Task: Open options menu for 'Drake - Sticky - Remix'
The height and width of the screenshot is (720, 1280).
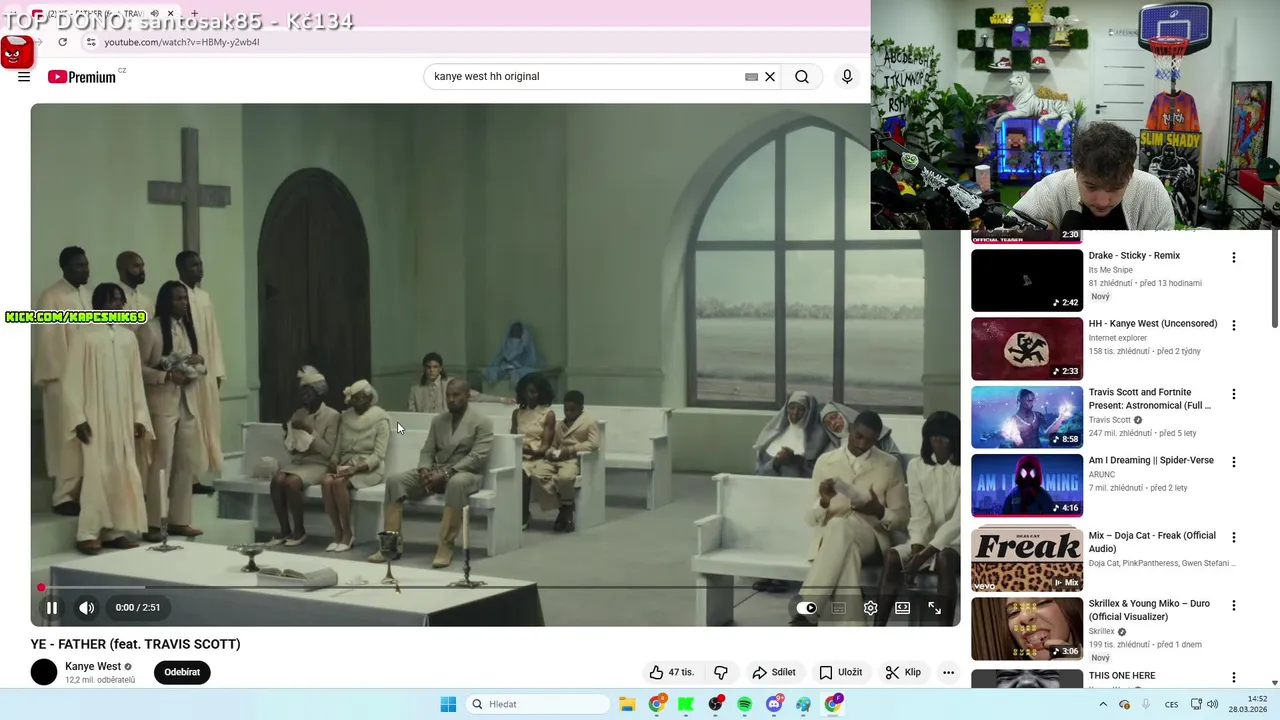Action: click(1233, 257)
